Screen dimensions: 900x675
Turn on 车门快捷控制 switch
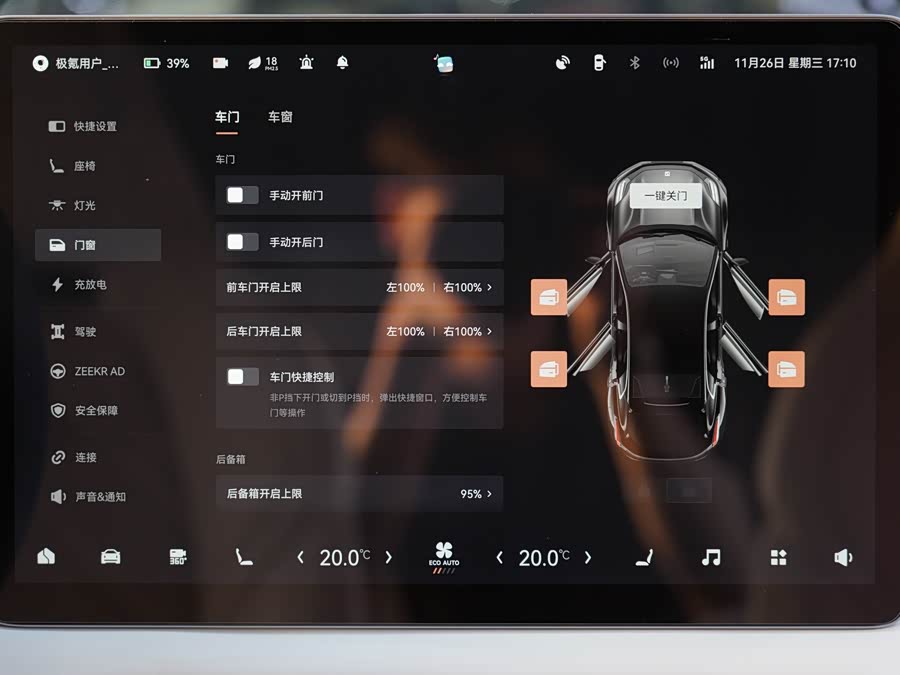pyautogui.click(x=242, y=377)
